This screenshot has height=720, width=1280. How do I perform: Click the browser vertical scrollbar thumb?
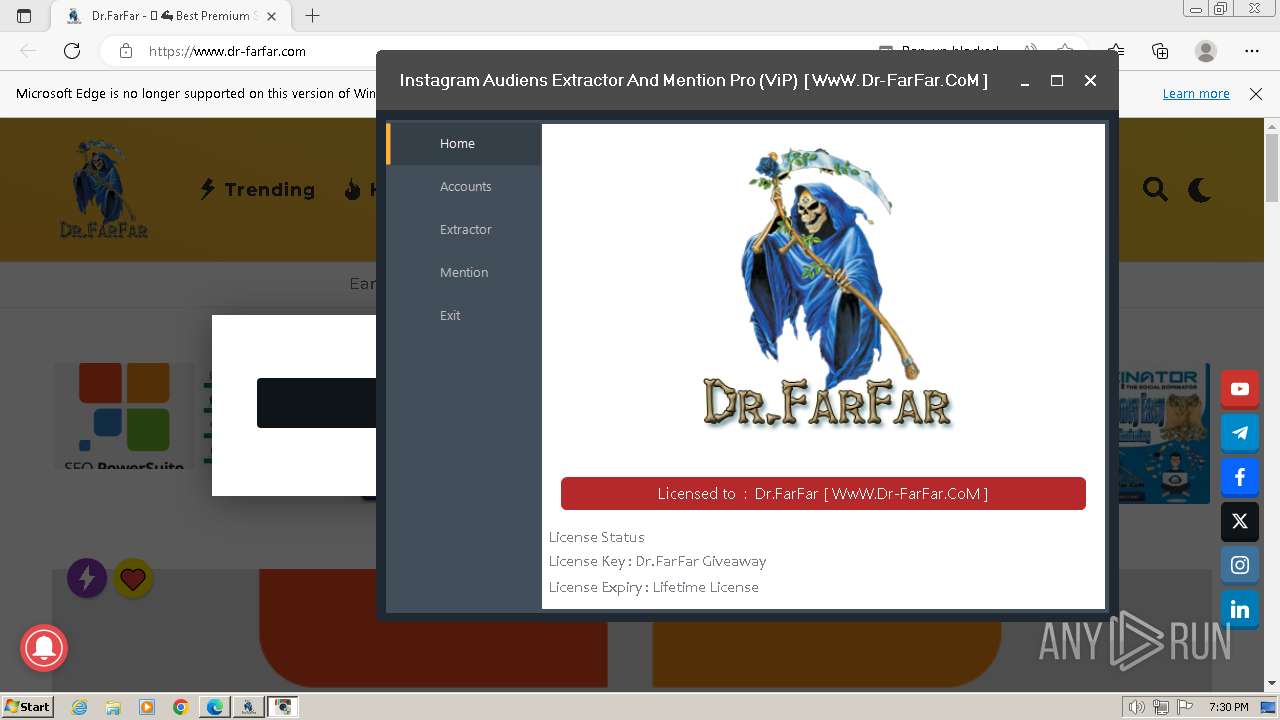pos(1272,168)
